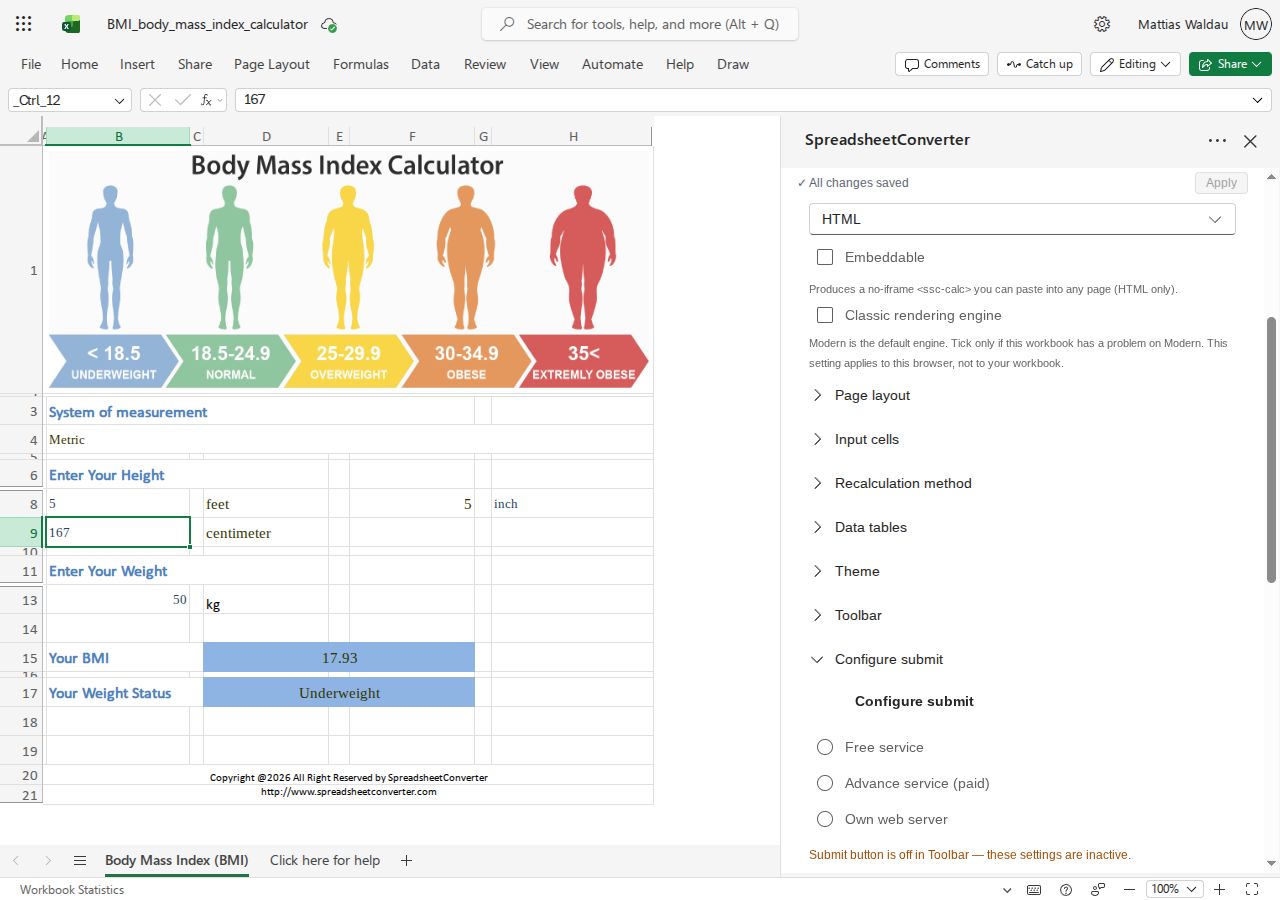This screenshot has width=1280, height=900.
Task: Open the HTML format dropdown
Action: (x=1022, y=219)
